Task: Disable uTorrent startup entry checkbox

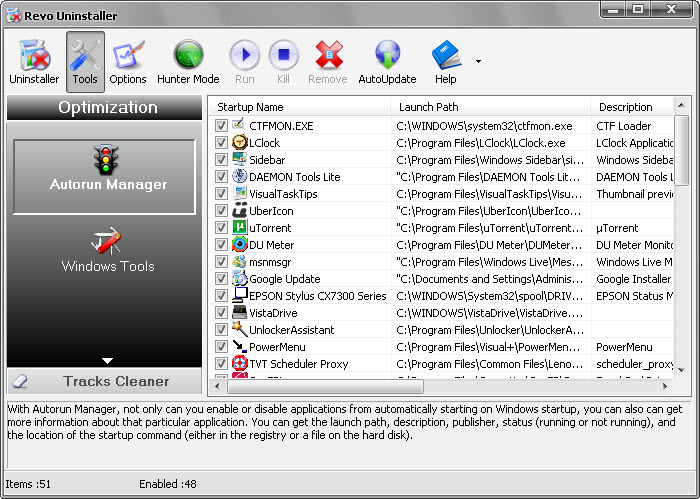Action: (x=222, y=228)
